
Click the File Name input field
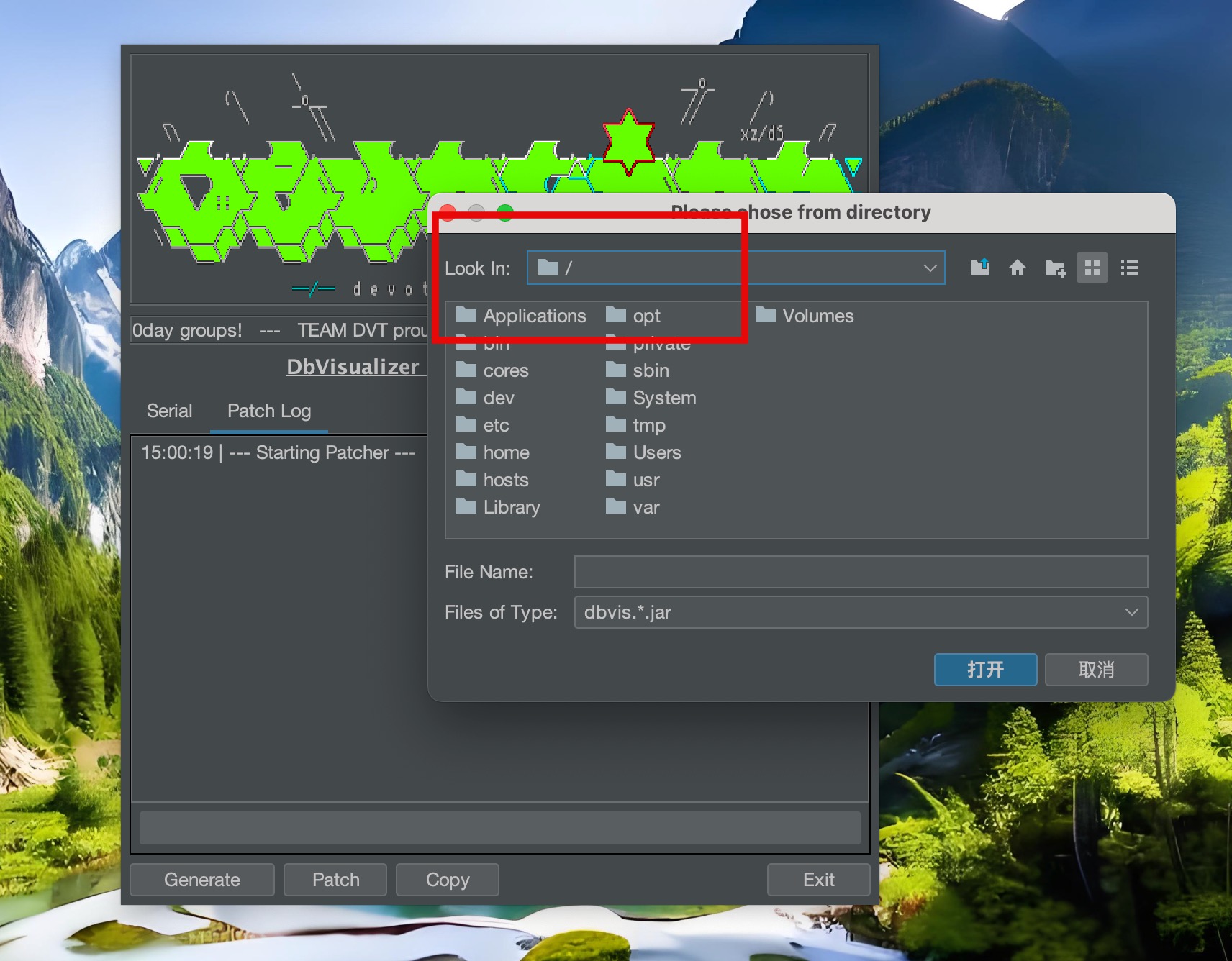click(860, 572)
